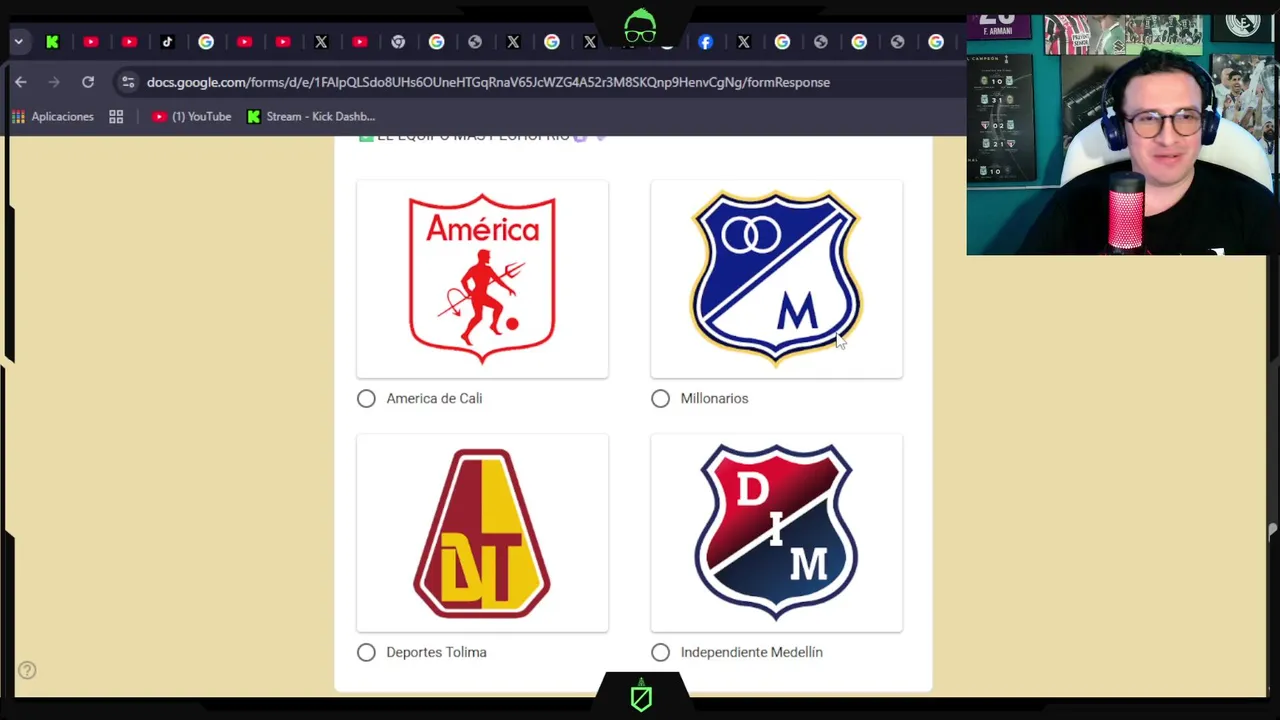Switch to the Kick browser tab
Viewport: 1280px width, 720px height.
click(52, 42)
